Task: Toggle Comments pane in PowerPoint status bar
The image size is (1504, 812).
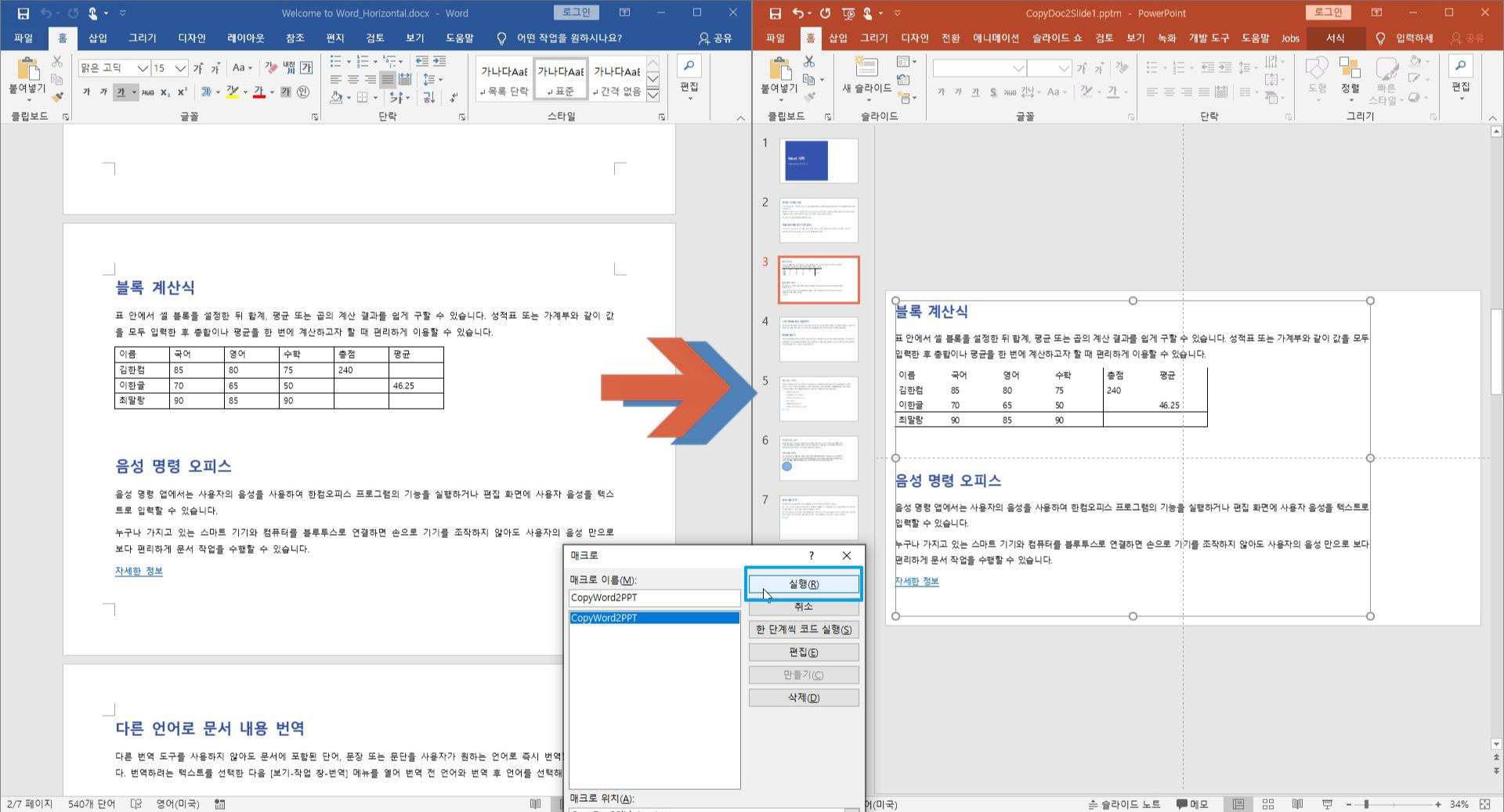Action: tap(1192, 804)
